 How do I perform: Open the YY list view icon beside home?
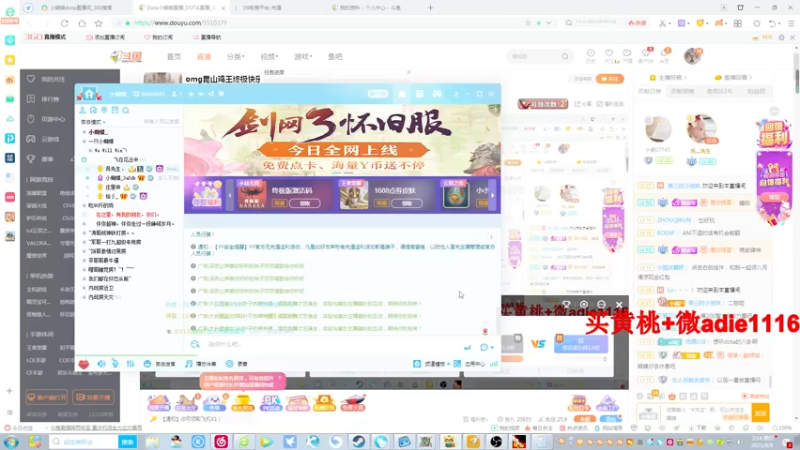click(x=419, y=94)
